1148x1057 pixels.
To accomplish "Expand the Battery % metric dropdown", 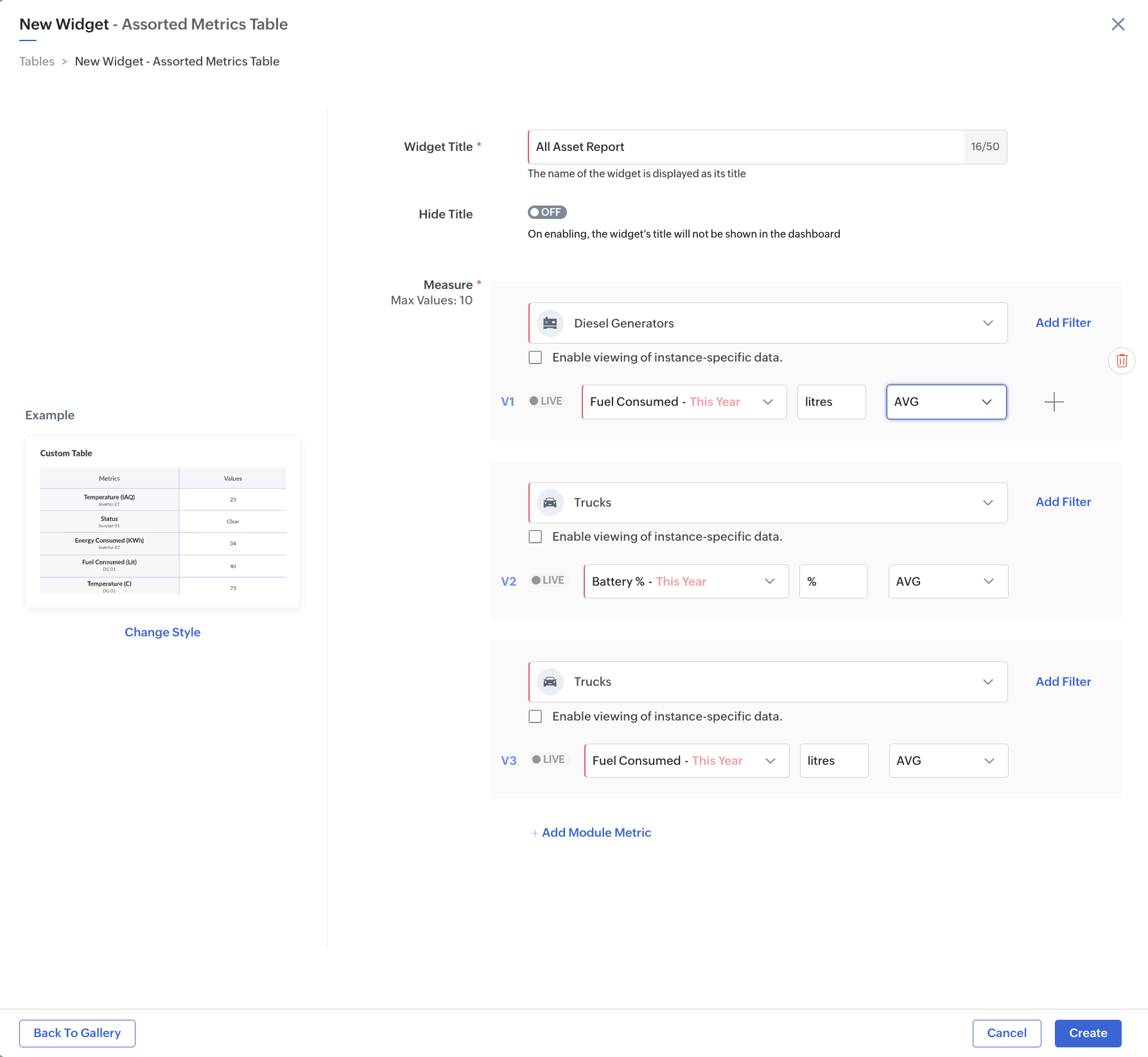I will point(769,581).
